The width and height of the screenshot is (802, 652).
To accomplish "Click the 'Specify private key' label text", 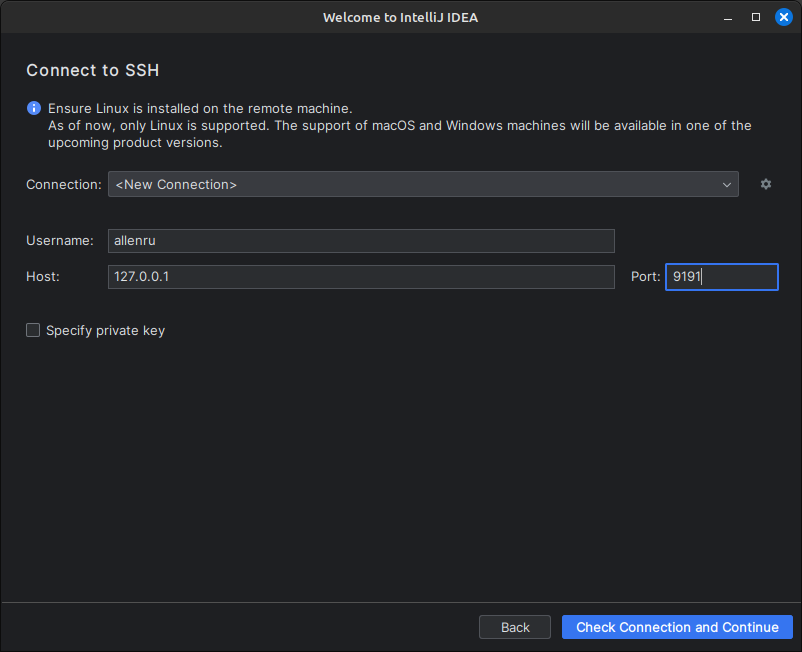I will 105,330.
